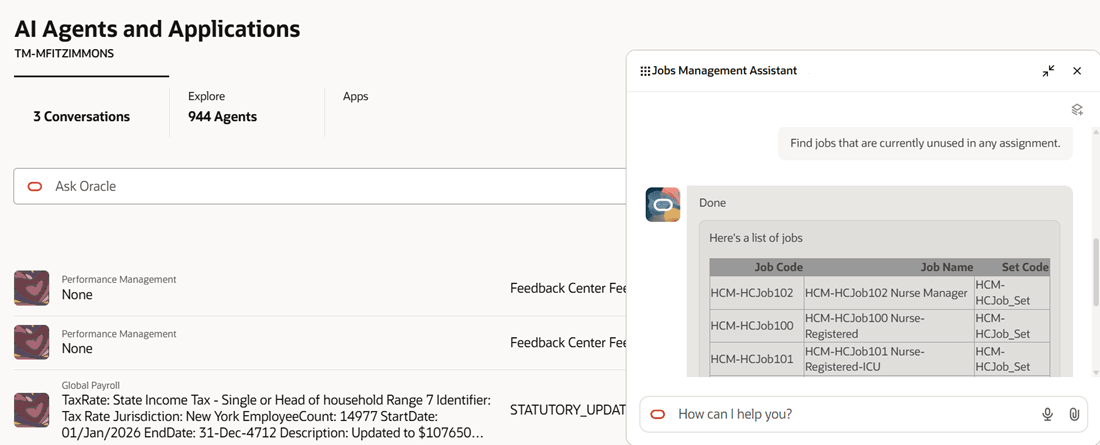Click the Set Code cell for HCM-HCJob101
The height and width of the screenshot is (445, 1100).
point(1012,359)
